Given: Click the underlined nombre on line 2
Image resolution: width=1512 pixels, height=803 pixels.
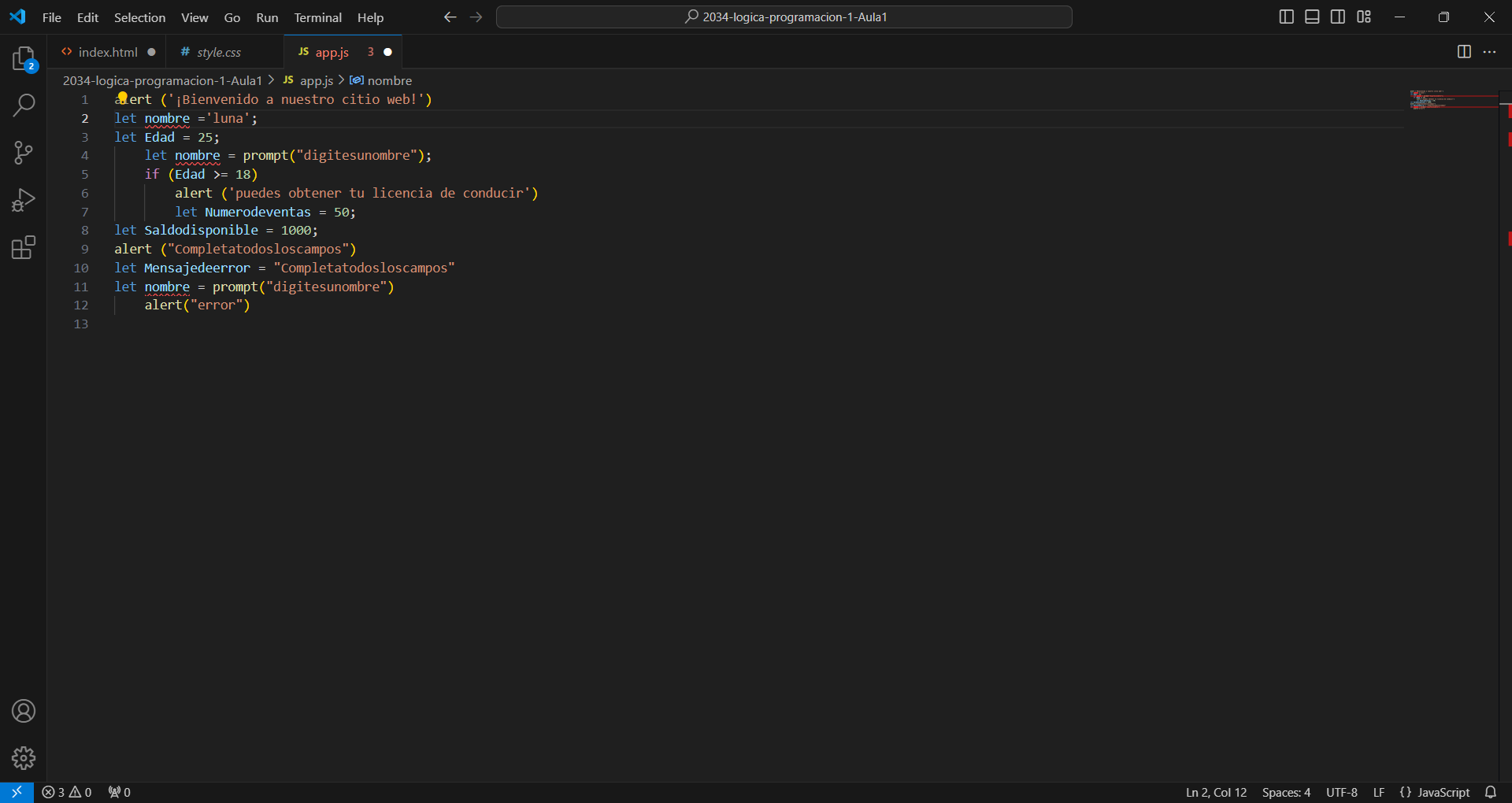Looking at the screenshot, I should [x=167, y=118].
